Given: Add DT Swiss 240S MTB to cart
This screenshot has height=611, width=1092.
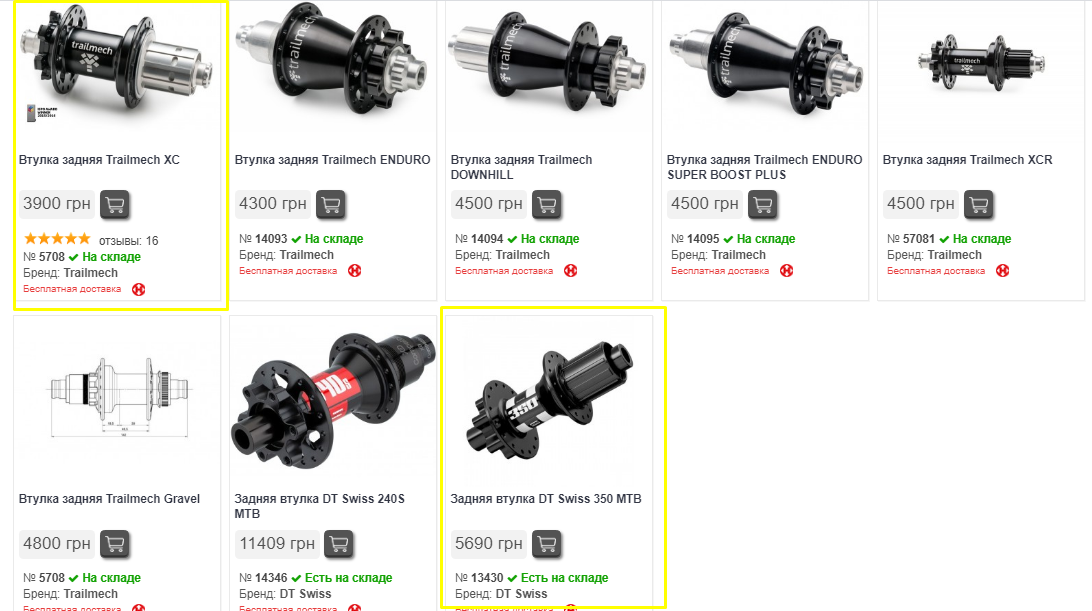Looking at the screenshot, I should point(339,543).
